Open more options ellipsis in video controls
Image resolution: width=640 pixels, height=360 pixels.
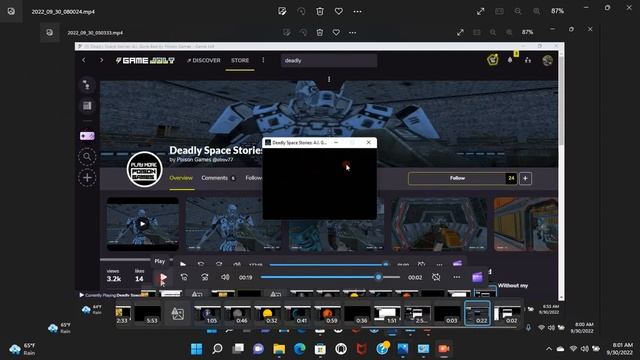pyautogui.click(x=457, y=278)
